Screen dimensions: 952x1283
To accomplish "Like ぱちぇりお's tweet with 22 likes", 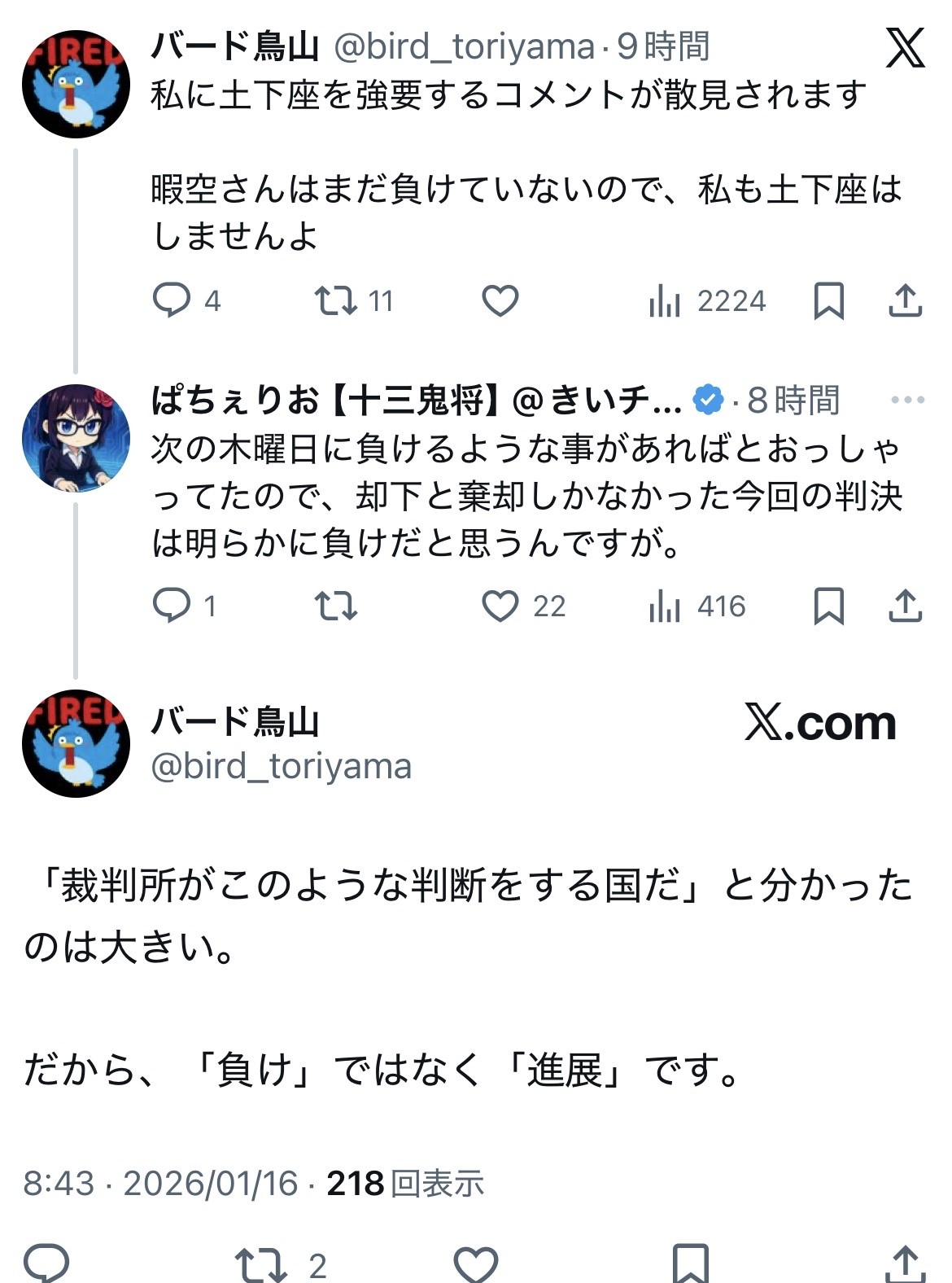I will click(x=500, y=606).
